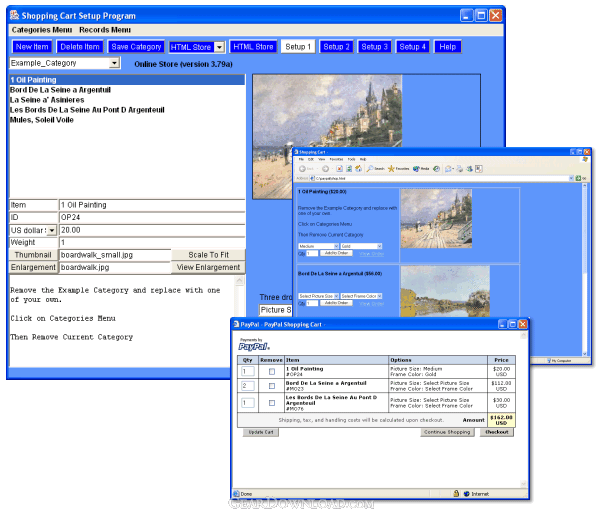This screenshot has height=512, width=604.
Task: Click Add to Order under 1 Oil Painting
Action: pos(336,253)
